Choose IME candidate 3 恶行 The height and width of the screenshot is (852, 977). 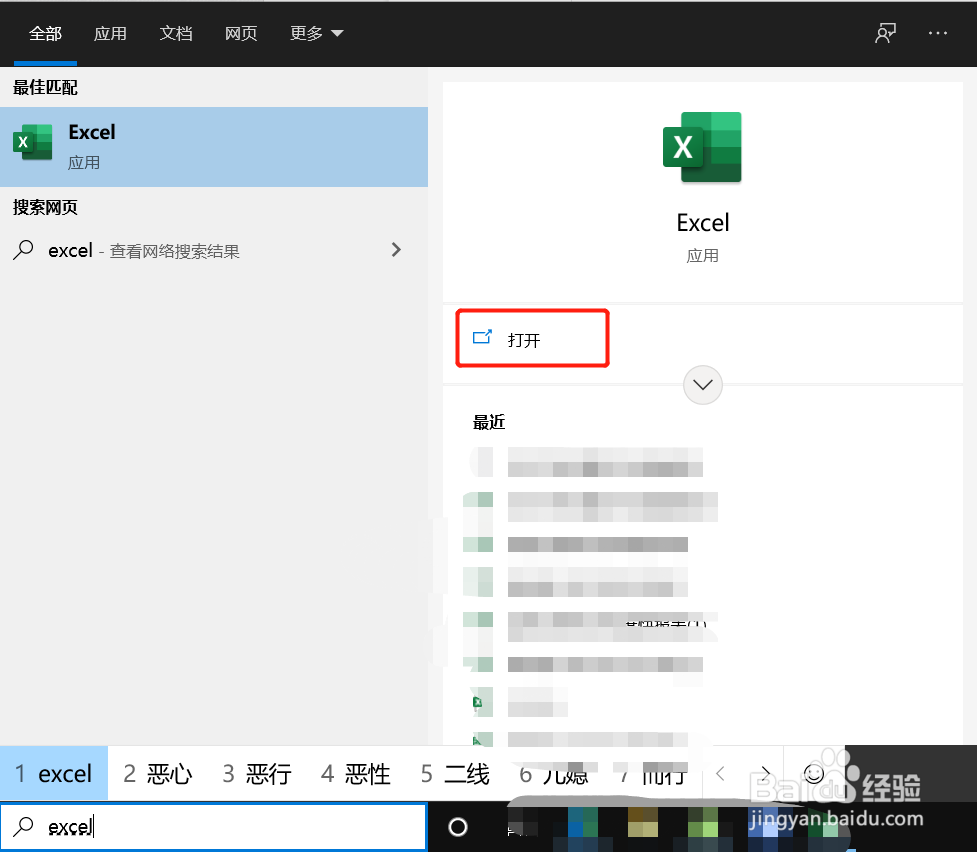click(257, 773)
